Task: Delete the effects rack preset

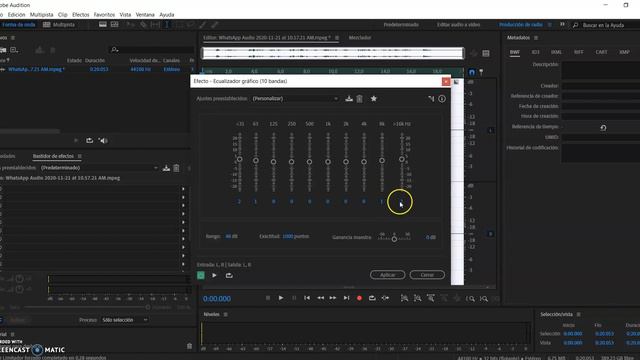Action: pos(176,168)
